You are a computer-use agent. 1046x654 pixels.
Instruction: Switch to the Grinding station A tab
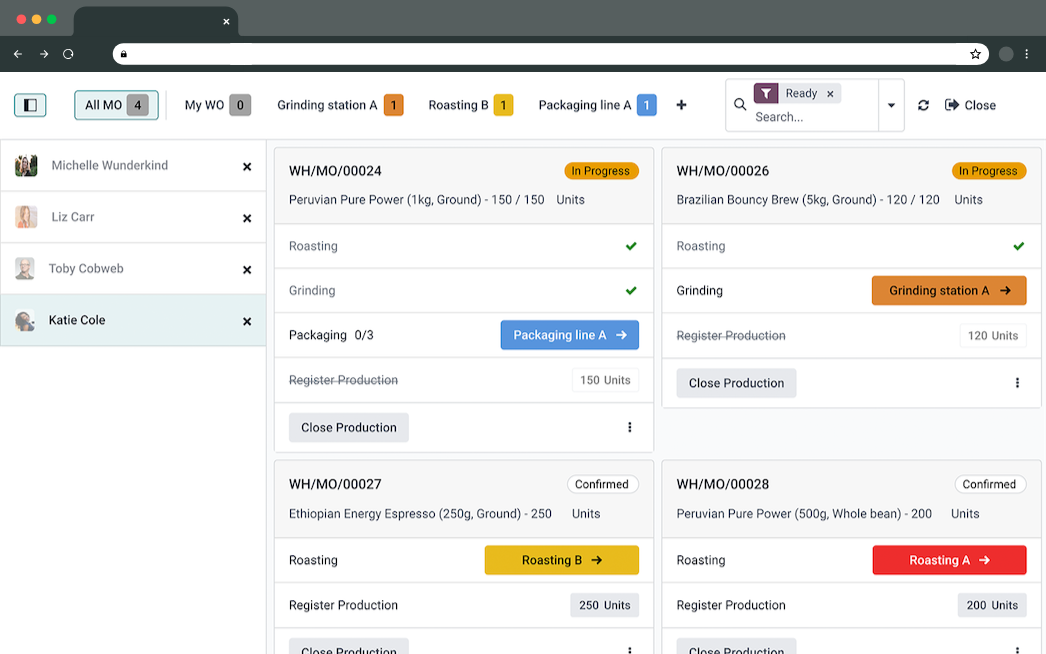(339, 105)
